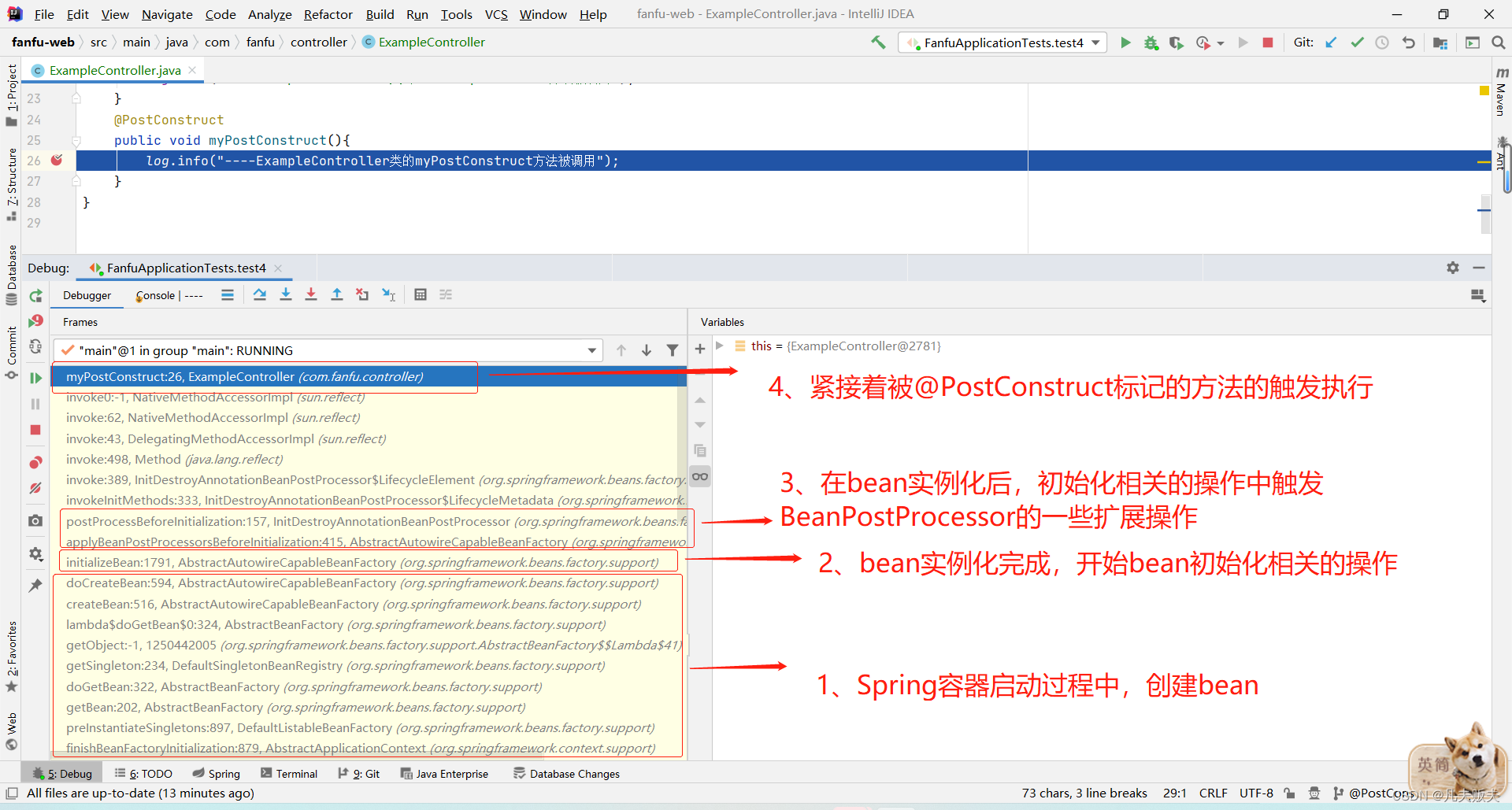Click the Rerun test icon in Debug panel
The height and width of the screenshot is (810, 1512).
pyautogui.click(x=35, y=296)
